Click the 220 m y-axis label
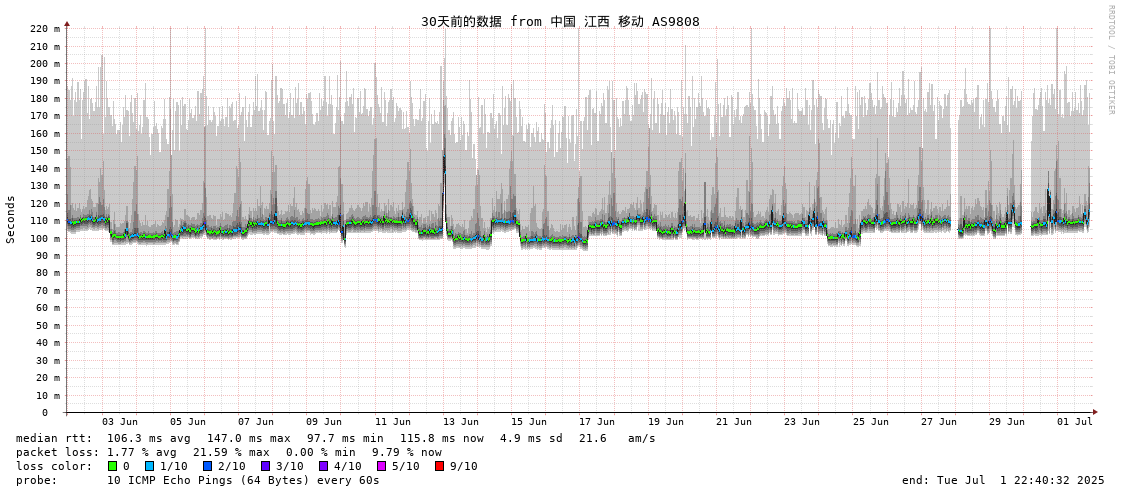Image resolution: width=1121 pixels, height=494 pixels. [x=46, y=29]
